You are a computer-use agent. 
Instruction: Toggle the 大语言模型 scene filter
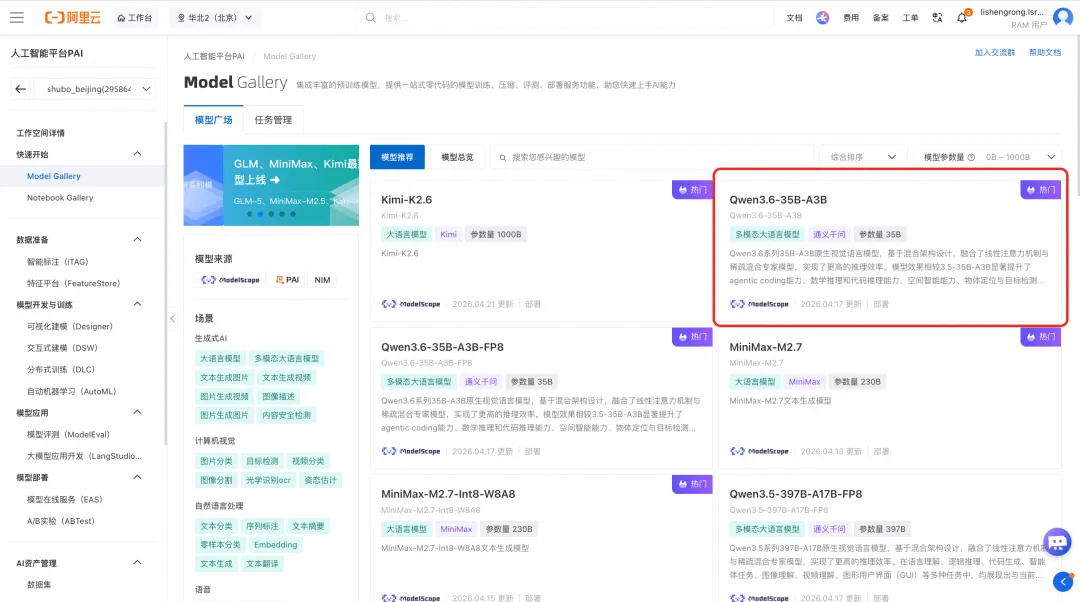click(x=220, y=359)
